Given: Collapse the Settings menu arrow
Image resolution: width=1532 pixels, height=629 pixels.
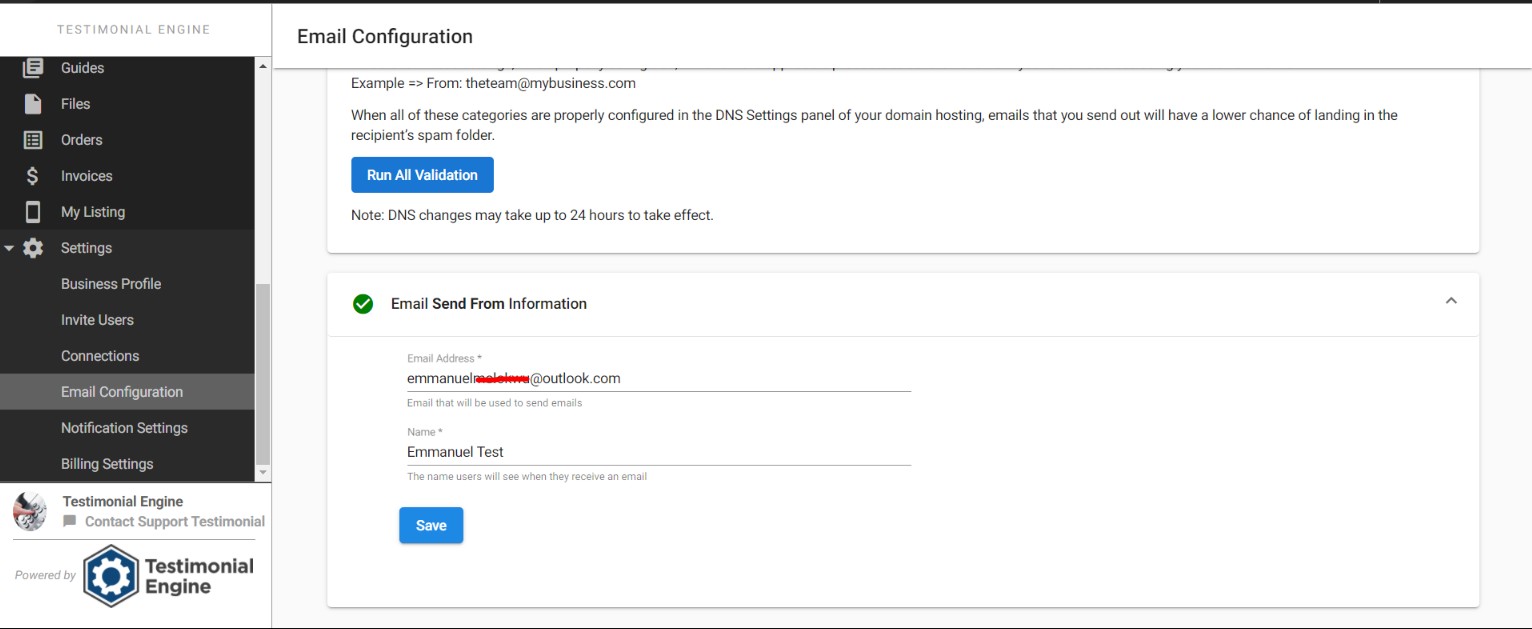Looking at the screenshot, I should pos(9,248).
